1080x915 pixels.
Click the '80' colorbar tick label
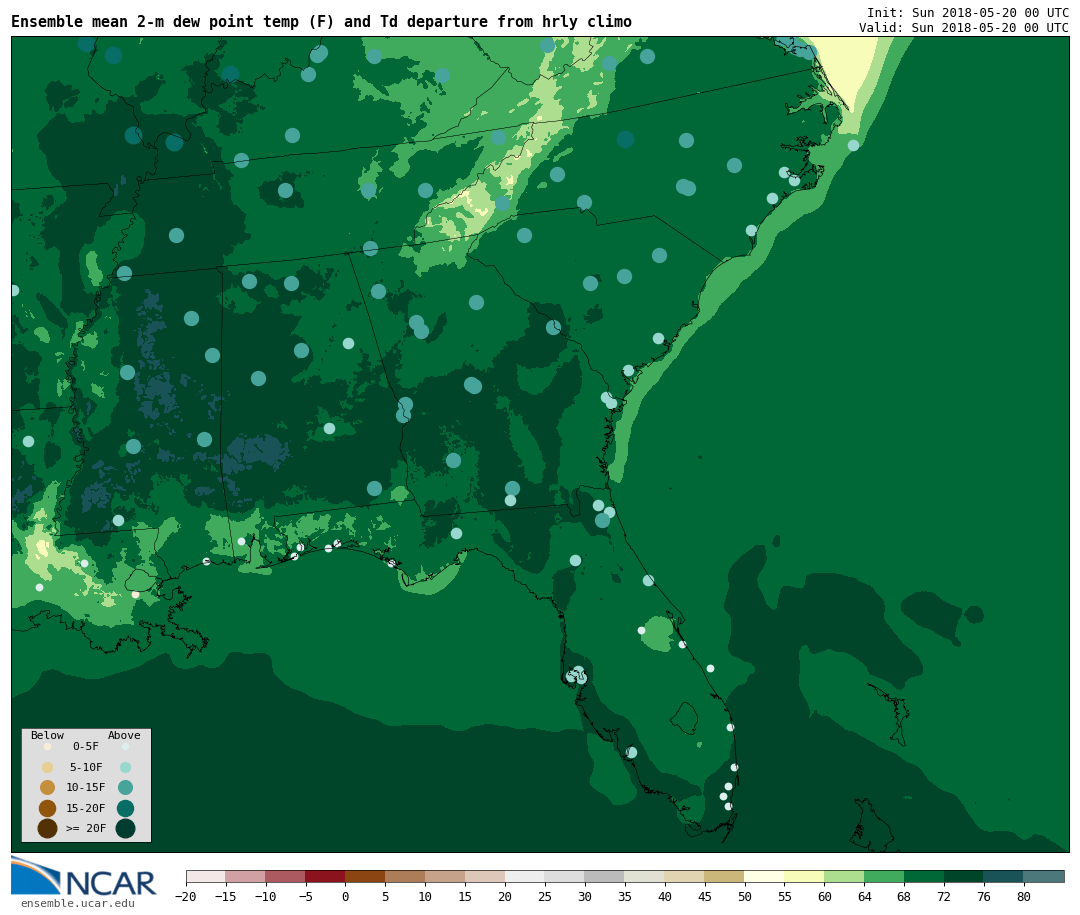tap(1024, 896)
